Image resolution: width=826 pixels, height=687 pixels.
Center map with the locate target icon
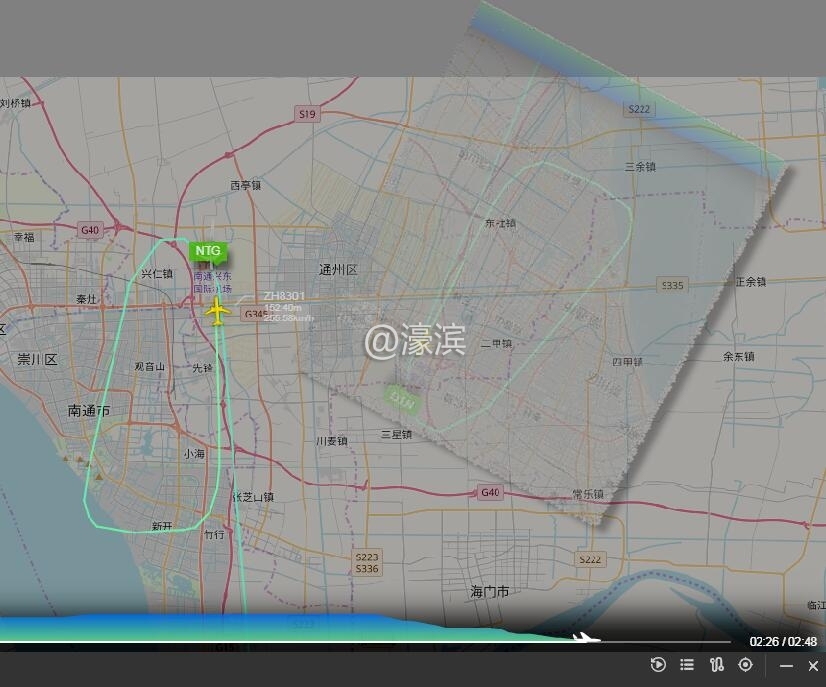pyautogui.click(x=745, y=665)
